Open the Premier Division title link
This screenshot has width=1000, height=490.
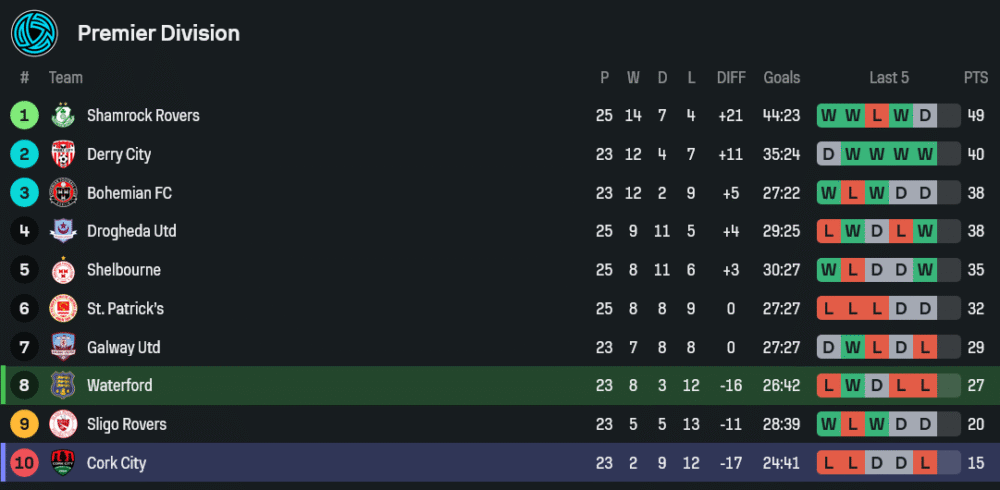tap(159, 33)
